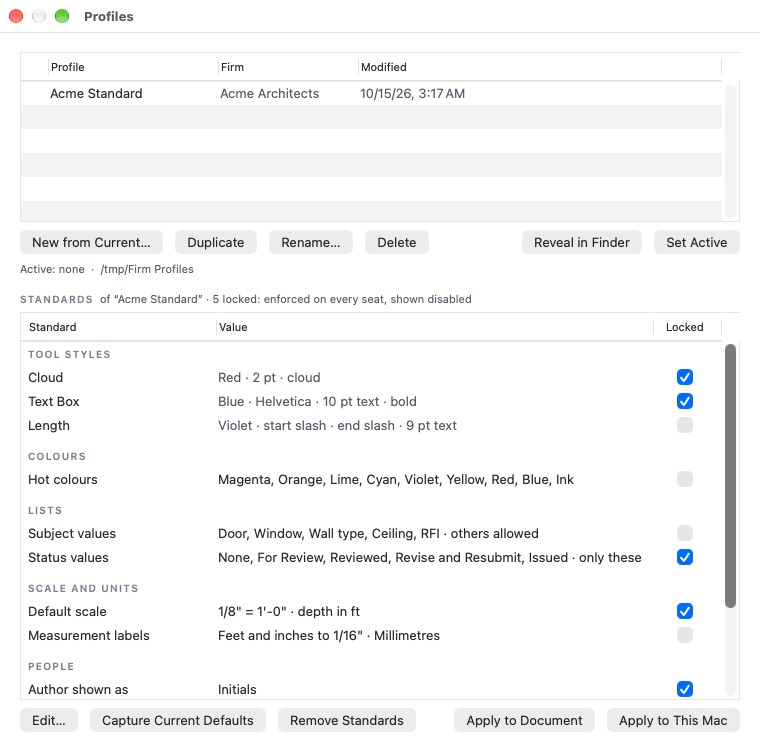Click the Value column header
Screen dimensions: 760x752
tap(435, 327)
